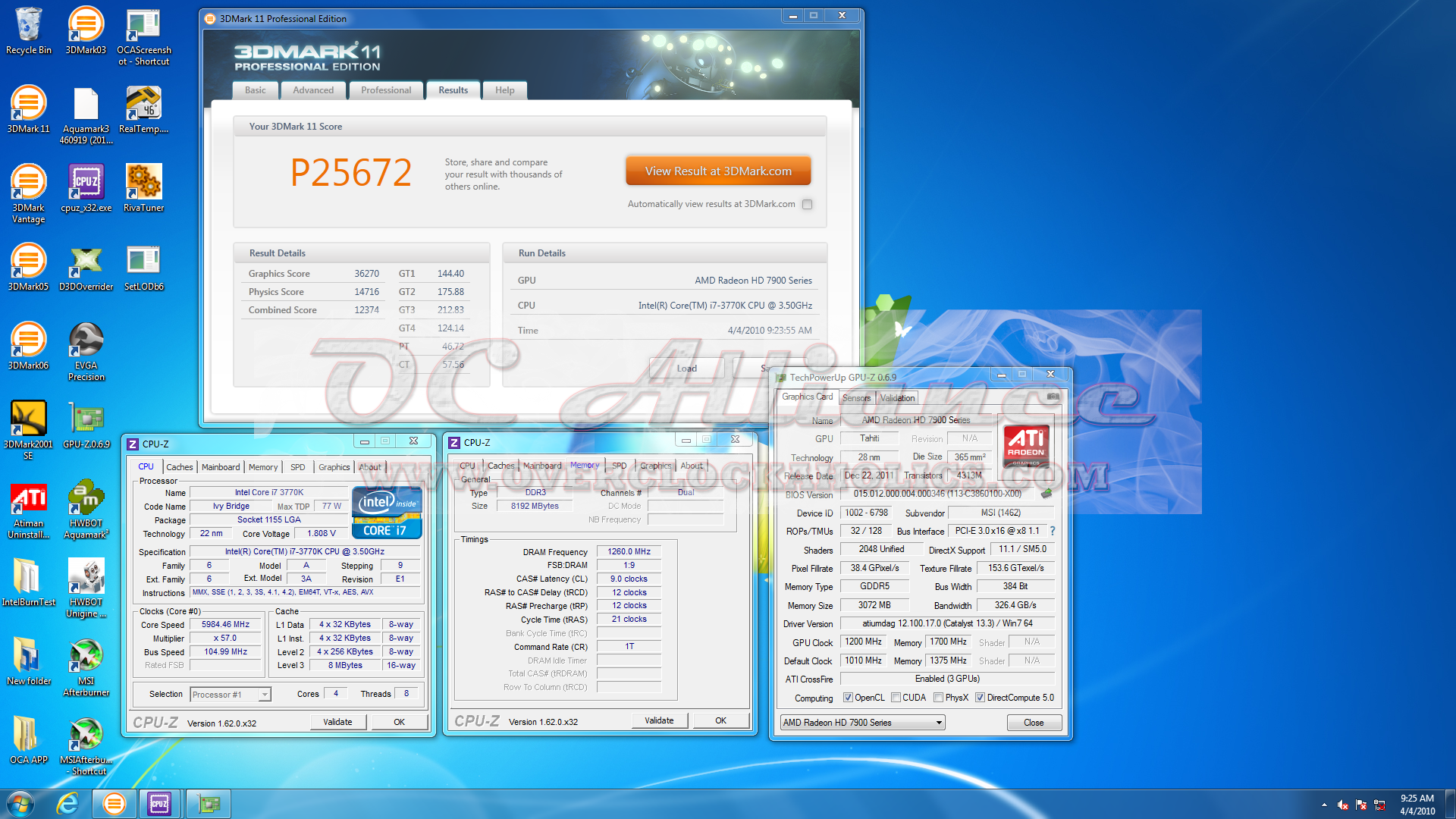1456x819 pixels.
Task: Open the Windows Start menu
Action: click(x=20, y=804)
